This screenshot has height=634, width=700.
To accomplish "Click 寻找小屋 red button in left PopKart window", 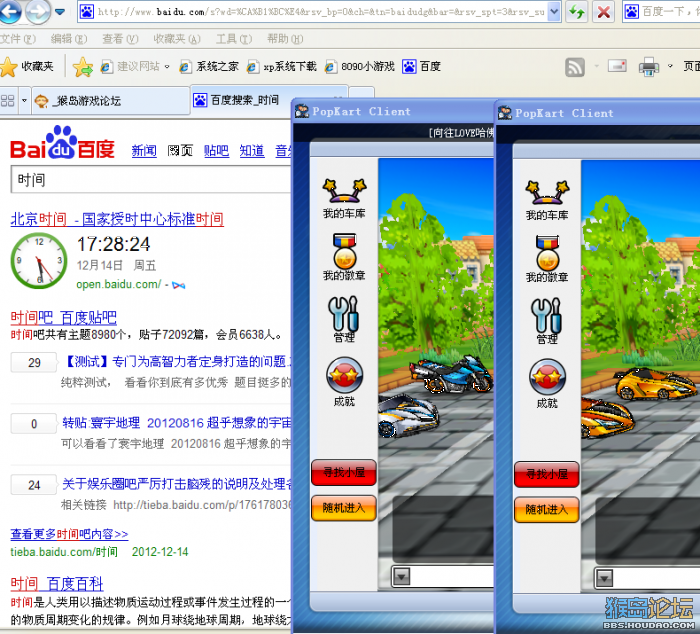I will coord(344,472).
